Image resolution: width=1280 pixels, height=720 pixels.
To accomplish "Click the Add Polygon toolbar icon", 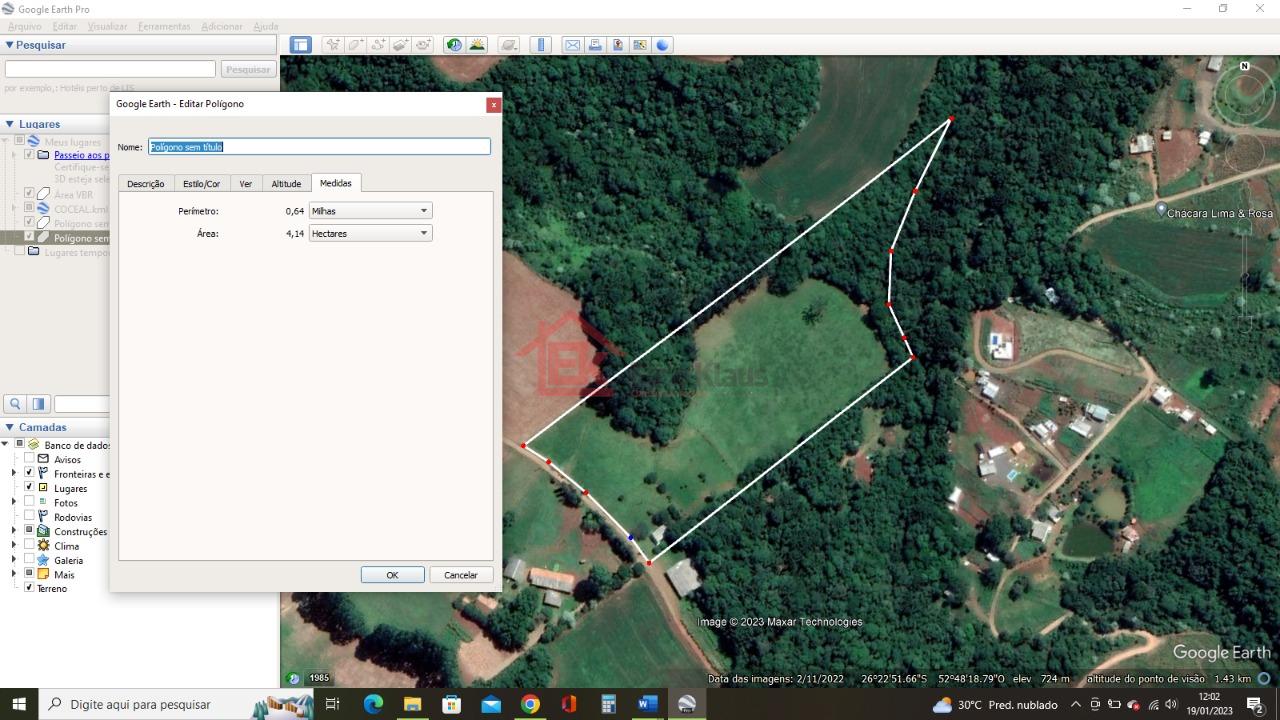I will click(x=355, y=45).
